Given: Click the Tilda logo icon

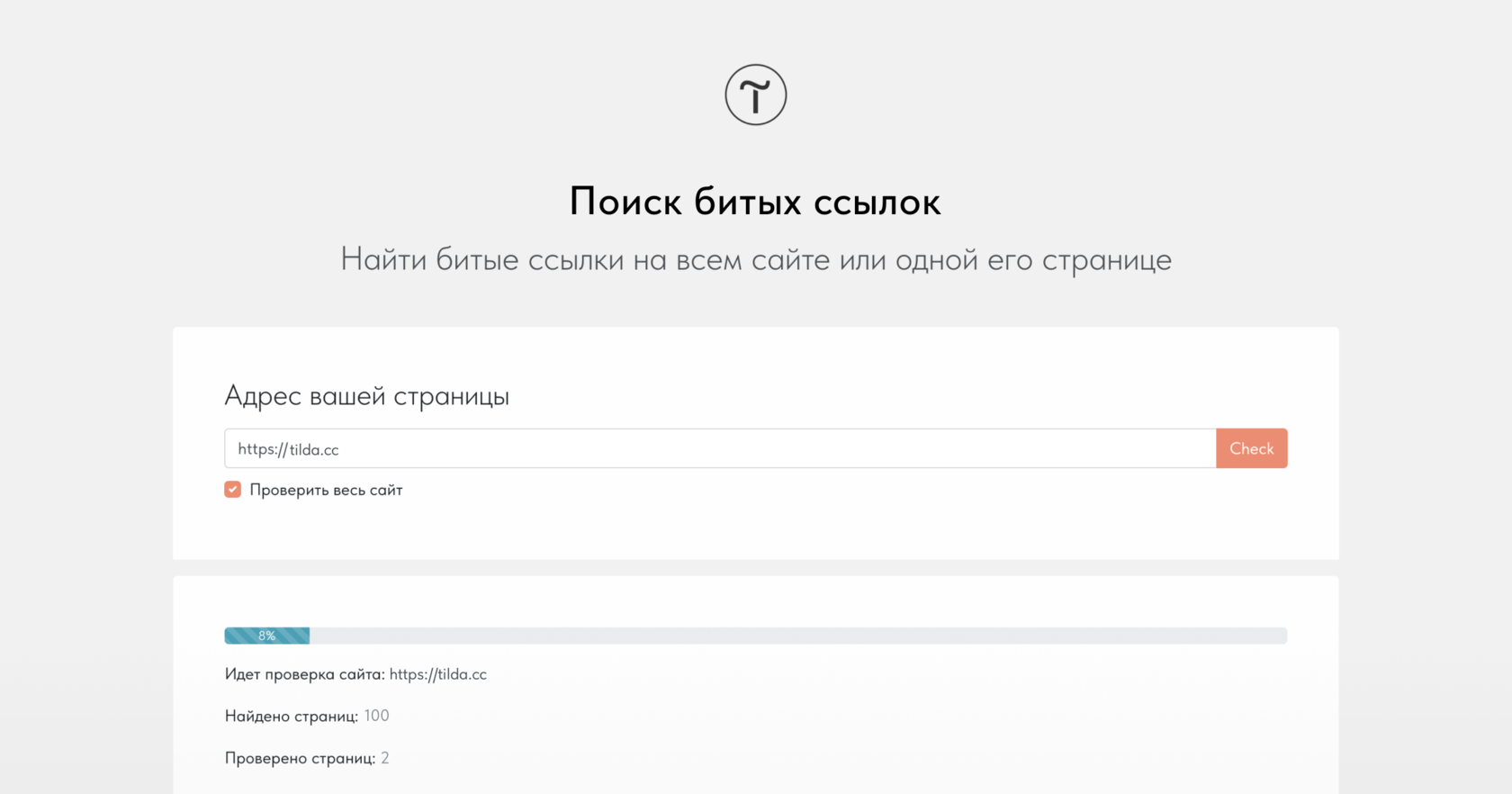Looking at the screenshot, I should 756,95.
